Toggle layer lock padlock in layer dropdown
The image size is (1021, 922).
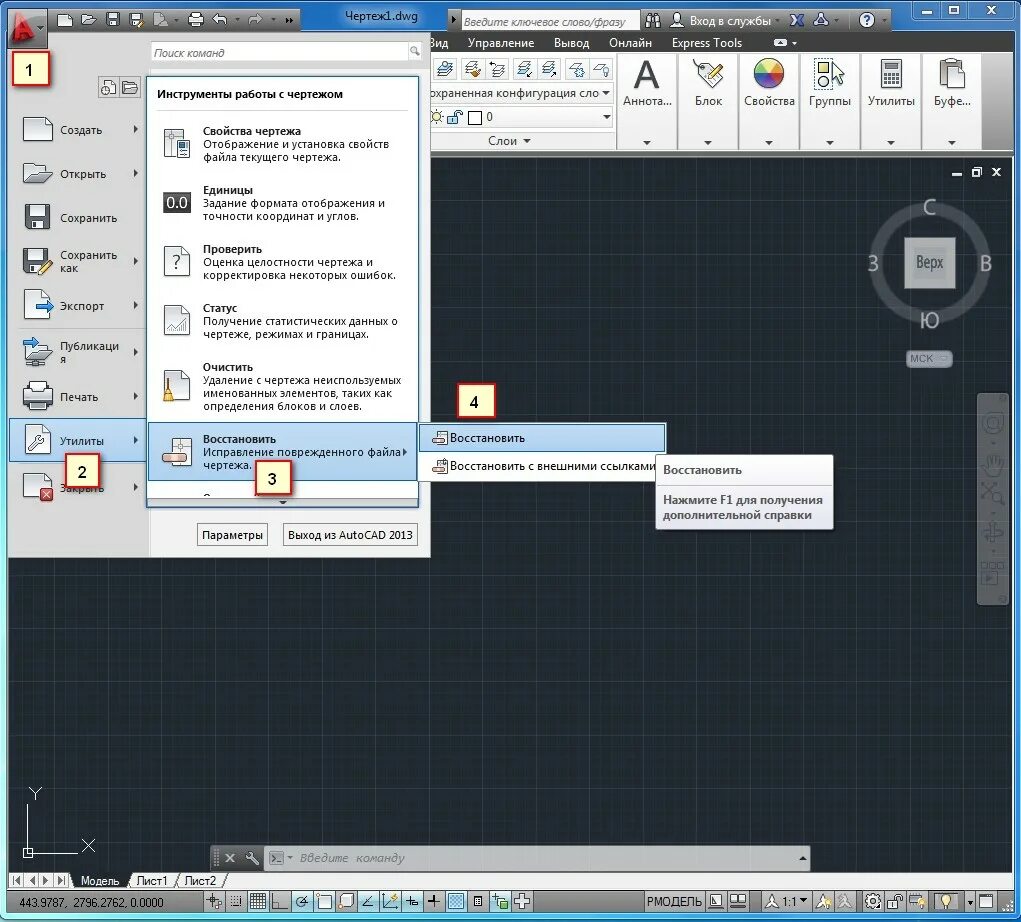point(455,117)
